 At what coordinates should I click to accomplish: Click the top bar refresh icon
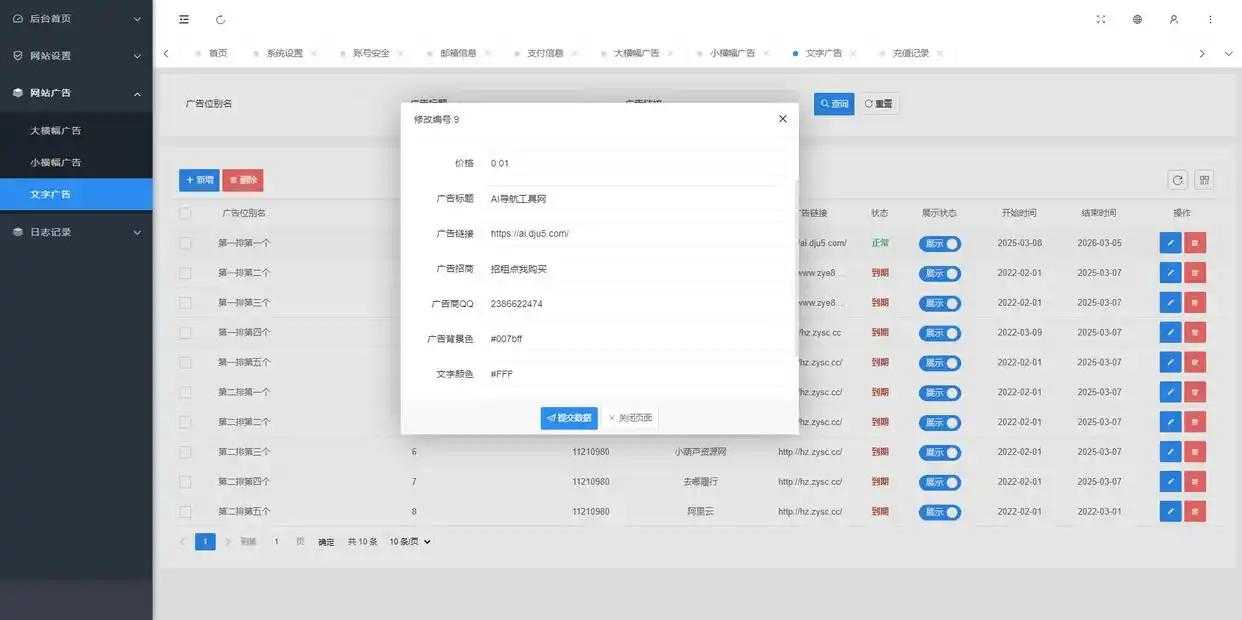click(220, 19)
